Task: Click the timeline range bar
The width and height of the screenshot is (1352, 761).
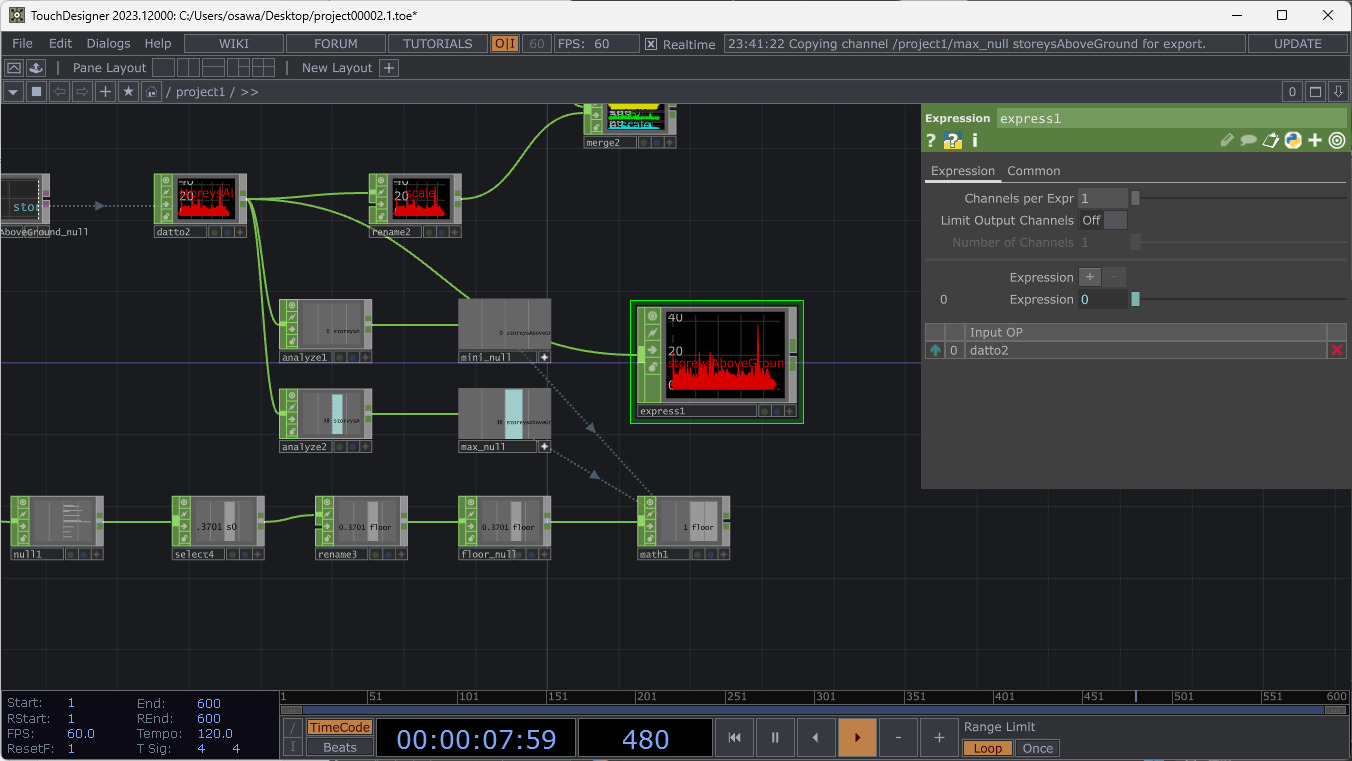Action: pos(815,710)
